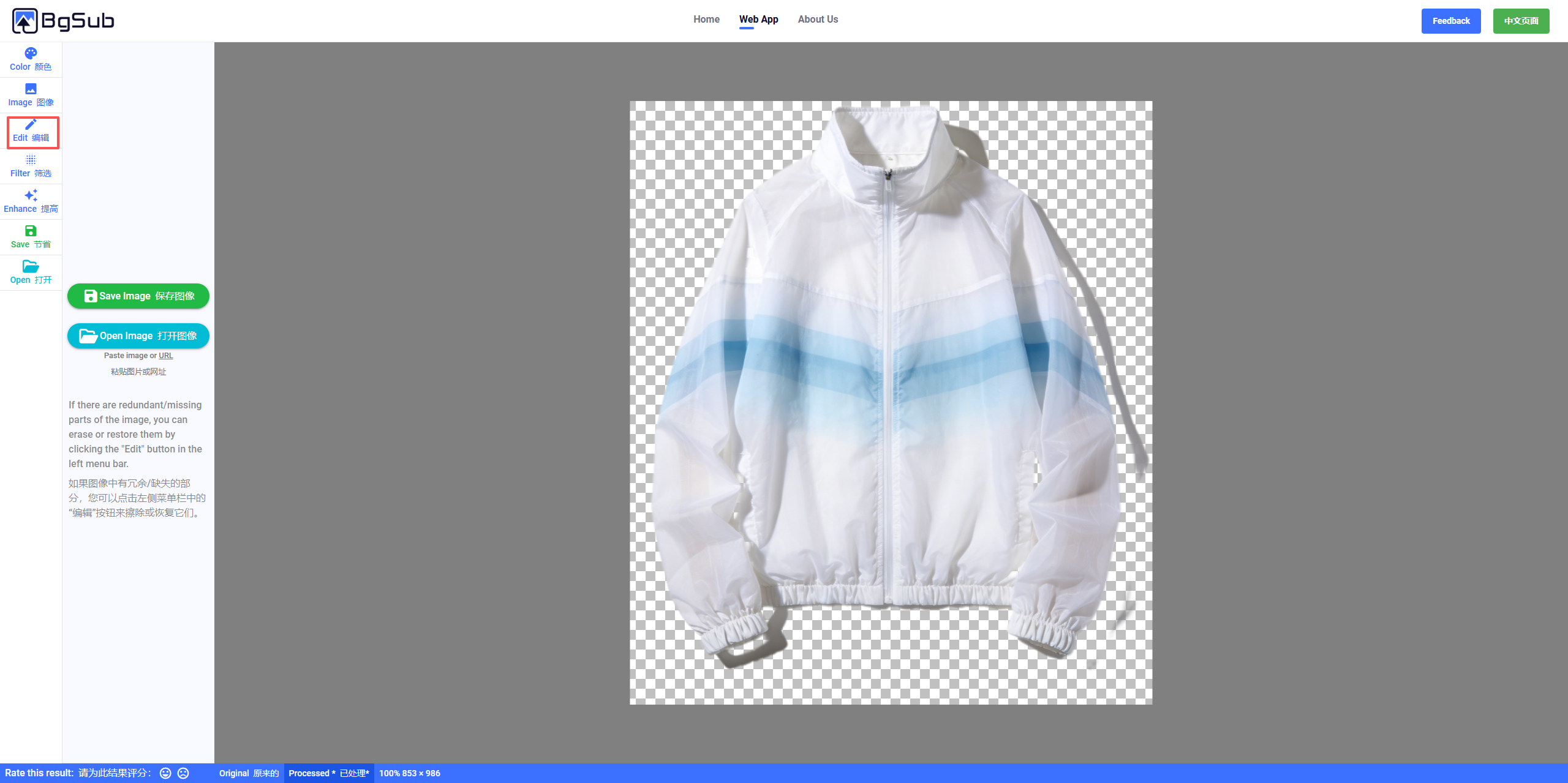Click the Open folder icon in sidebar
Screen dimensions: 1568x783
click(x=31, y=266)
